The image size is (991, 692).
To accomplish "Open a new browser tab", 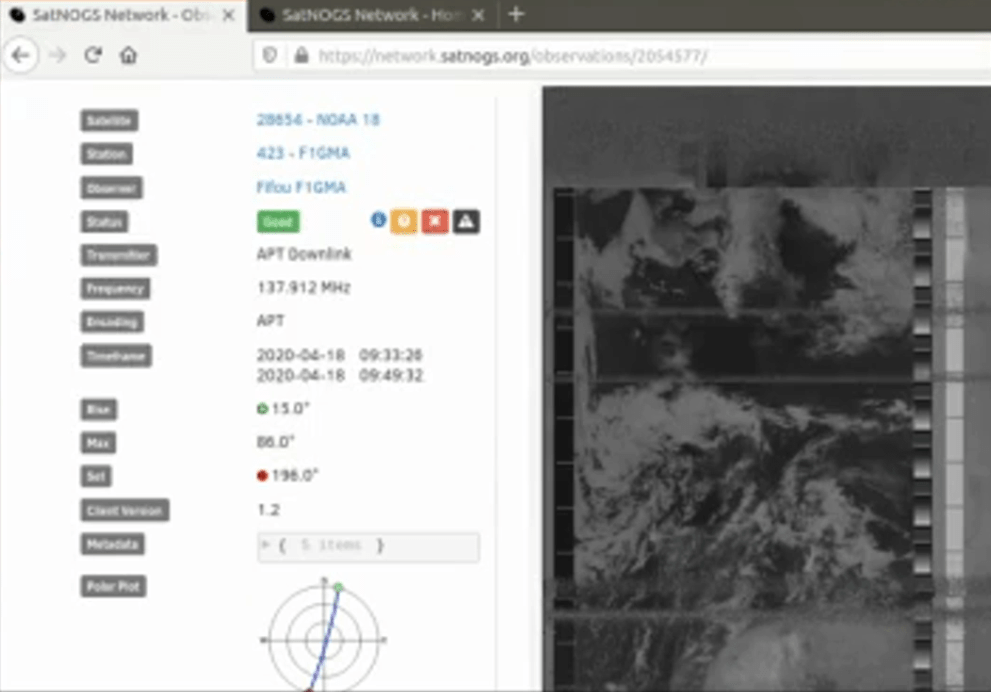I will [x=516, y=14].
